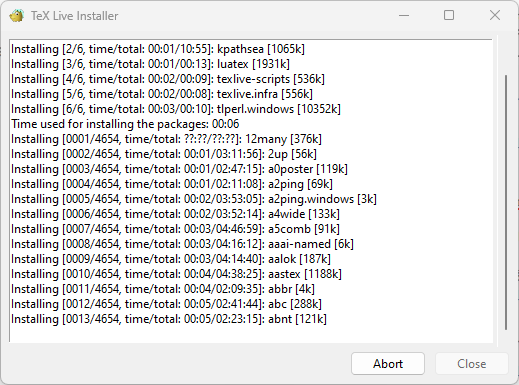This screenshot has height=385, width=519.
Task: Click the 'Time used for installing the packages' line
Action: tap(125, 124)
